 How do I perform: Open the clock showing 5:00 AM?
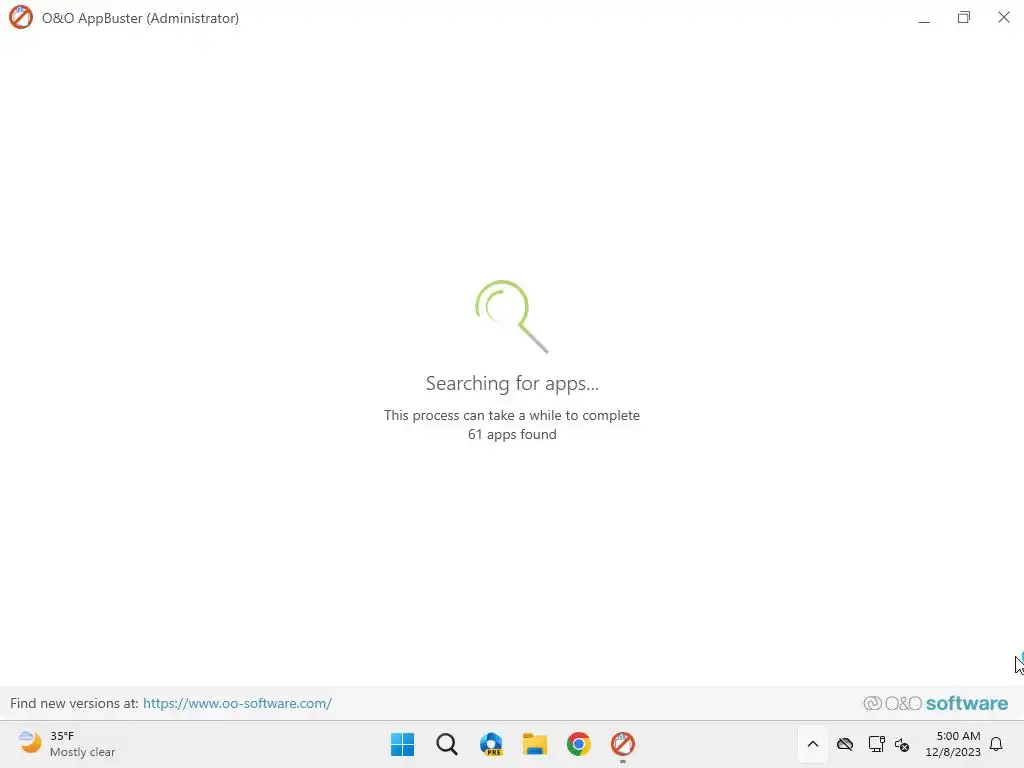pos(953,744)
